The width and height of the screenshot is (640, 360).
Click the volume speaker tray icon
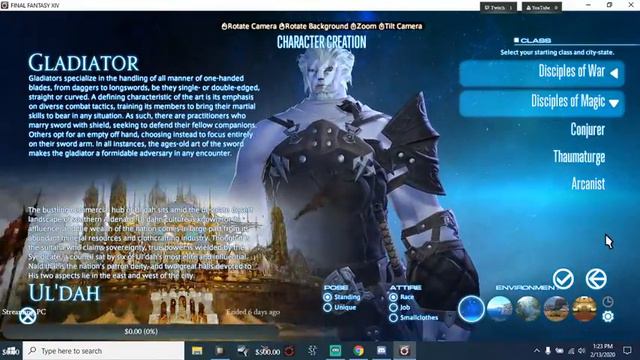click(582, 351)
